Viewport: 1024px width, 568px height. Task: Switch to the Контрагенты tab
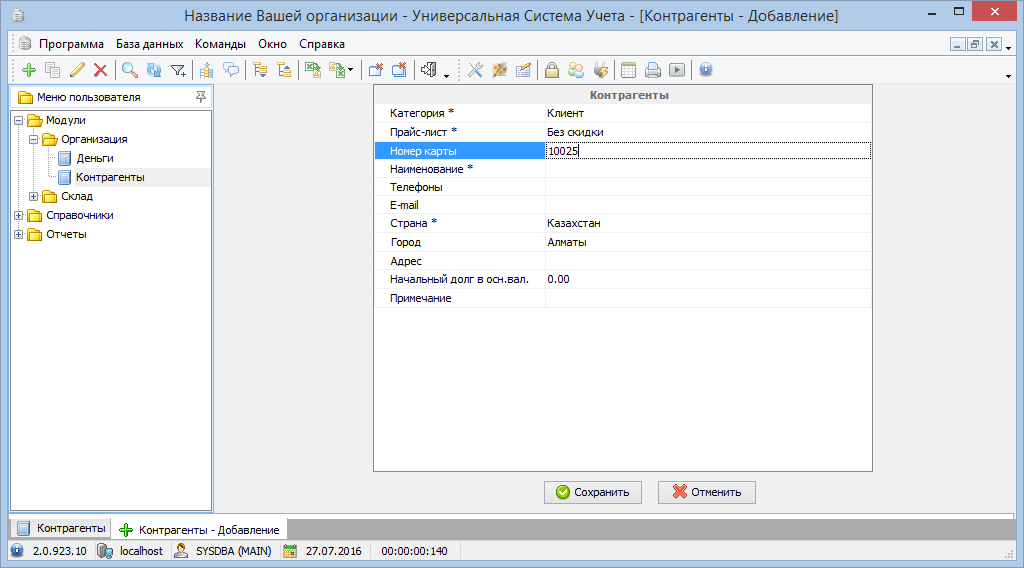coord(61,528)
